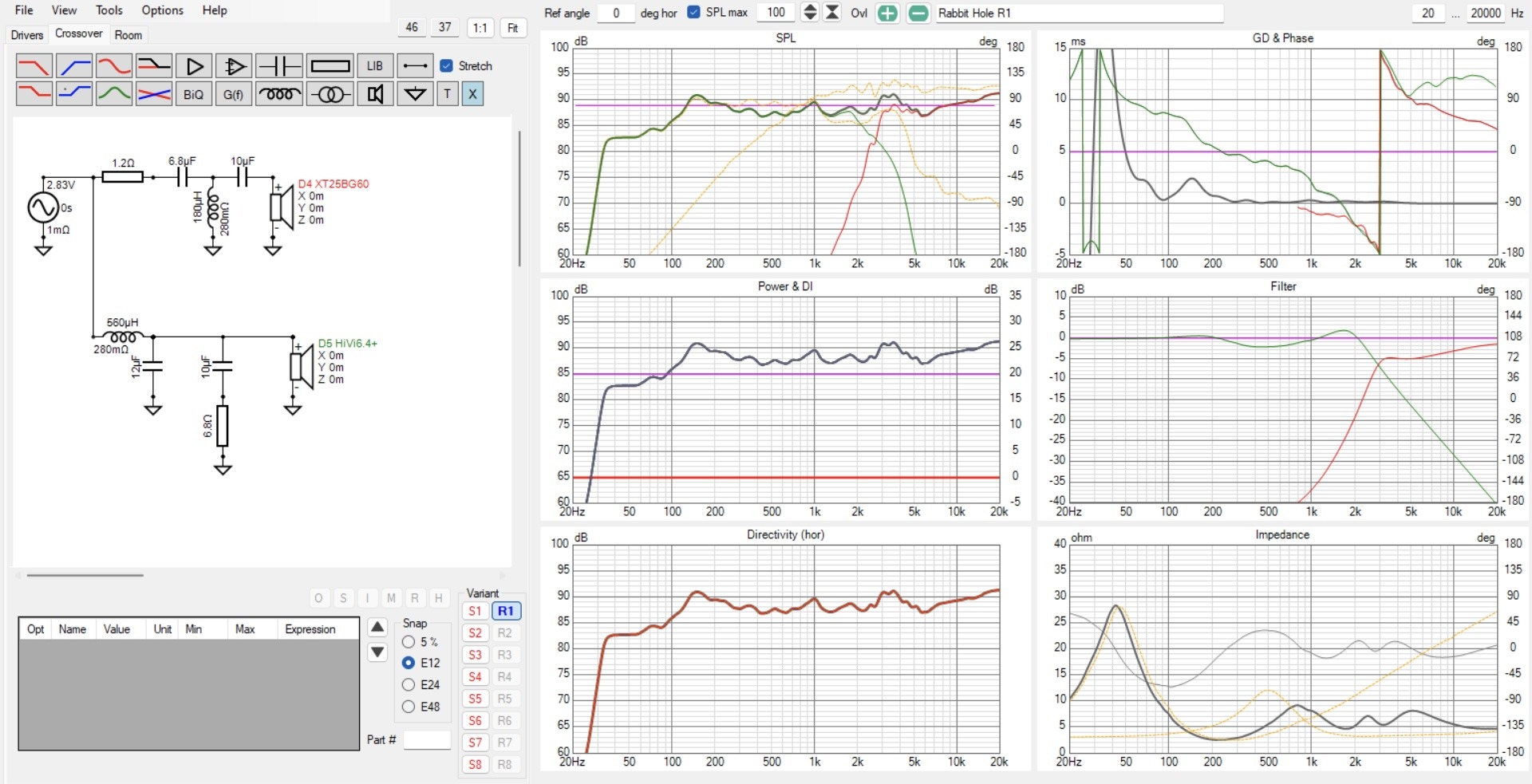Select the E48 snap option
The image size is (1532, 784).
409,707
